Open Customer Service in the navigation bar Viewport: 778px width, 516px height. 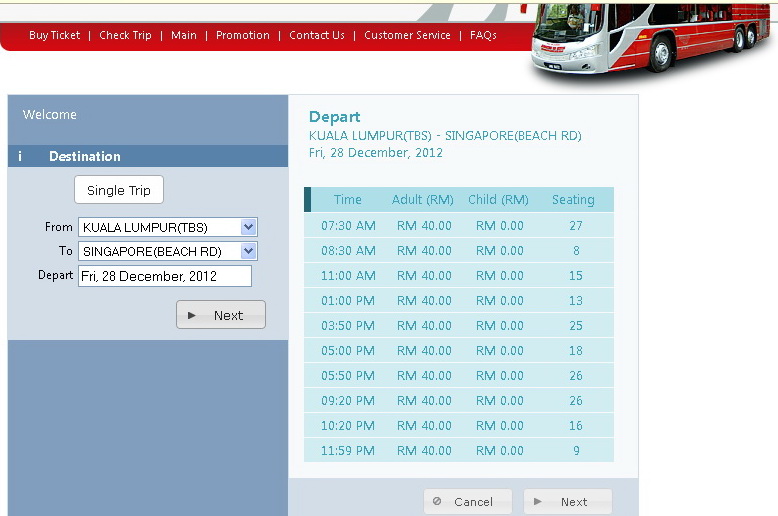click(x=407, y=35)
